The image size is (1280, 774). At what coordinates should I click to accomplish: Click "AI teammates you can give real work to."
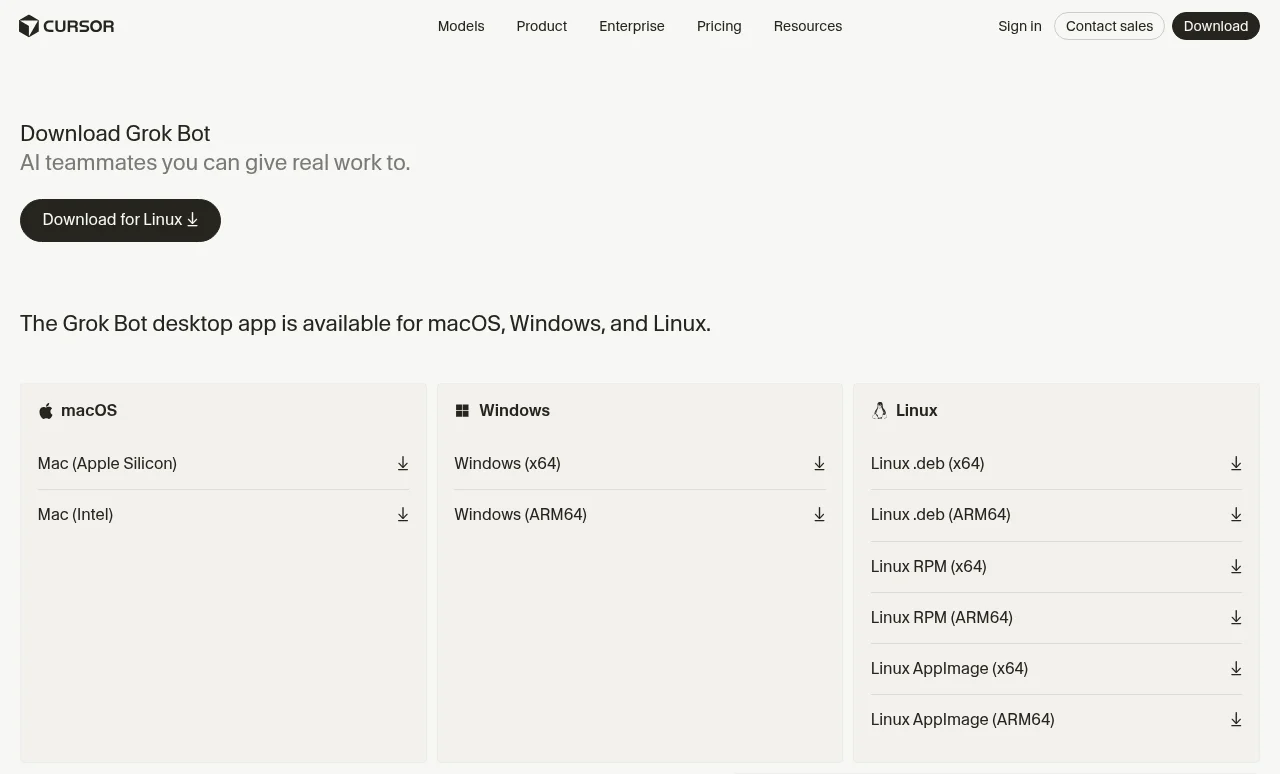[215, 163]
